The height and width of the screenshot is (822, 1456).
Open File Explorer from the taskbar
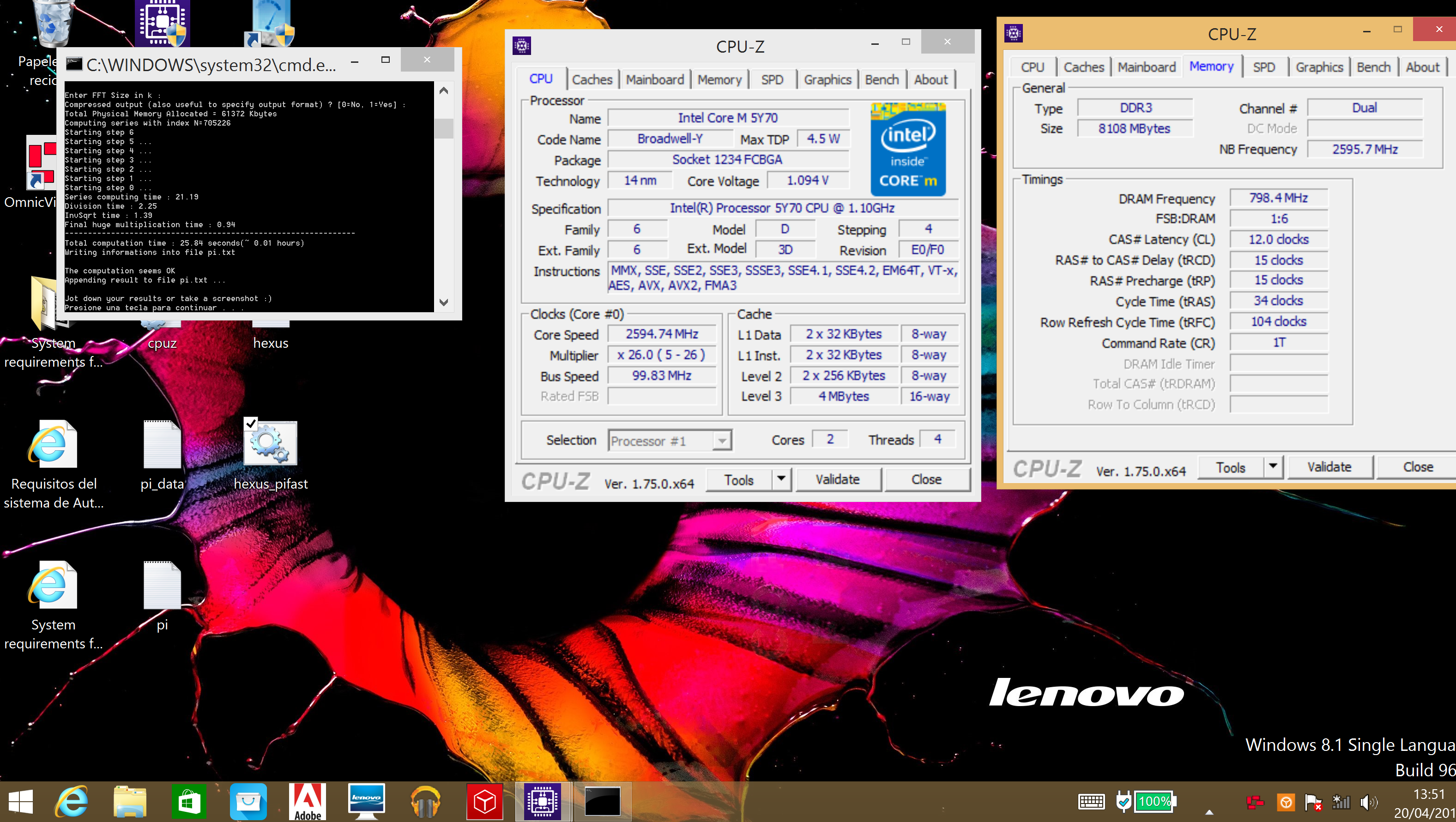130,802
